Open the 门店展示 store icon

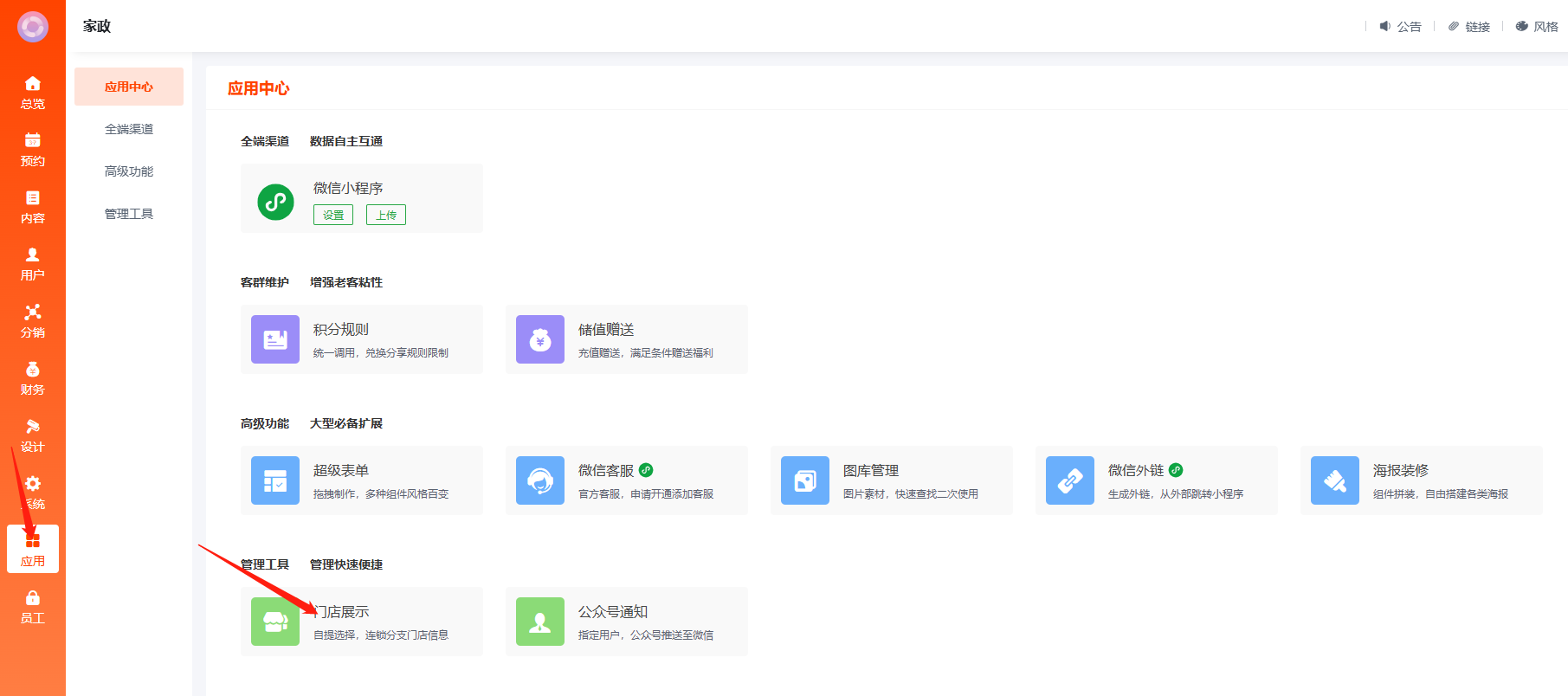(x=275, y=622)
